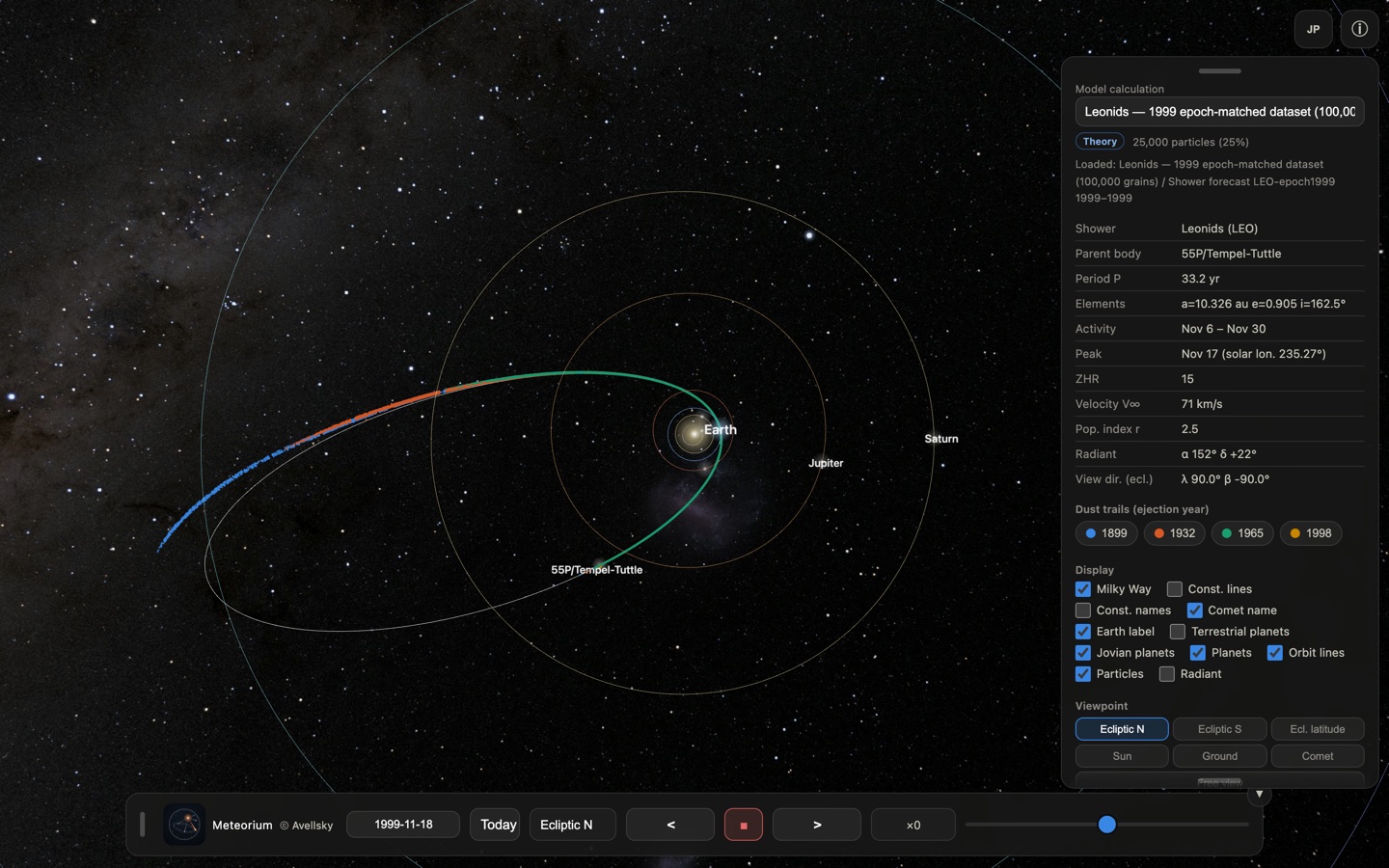
Task: Uncheck the Milky Way checkbox
Action: (x=1083, y=589)
